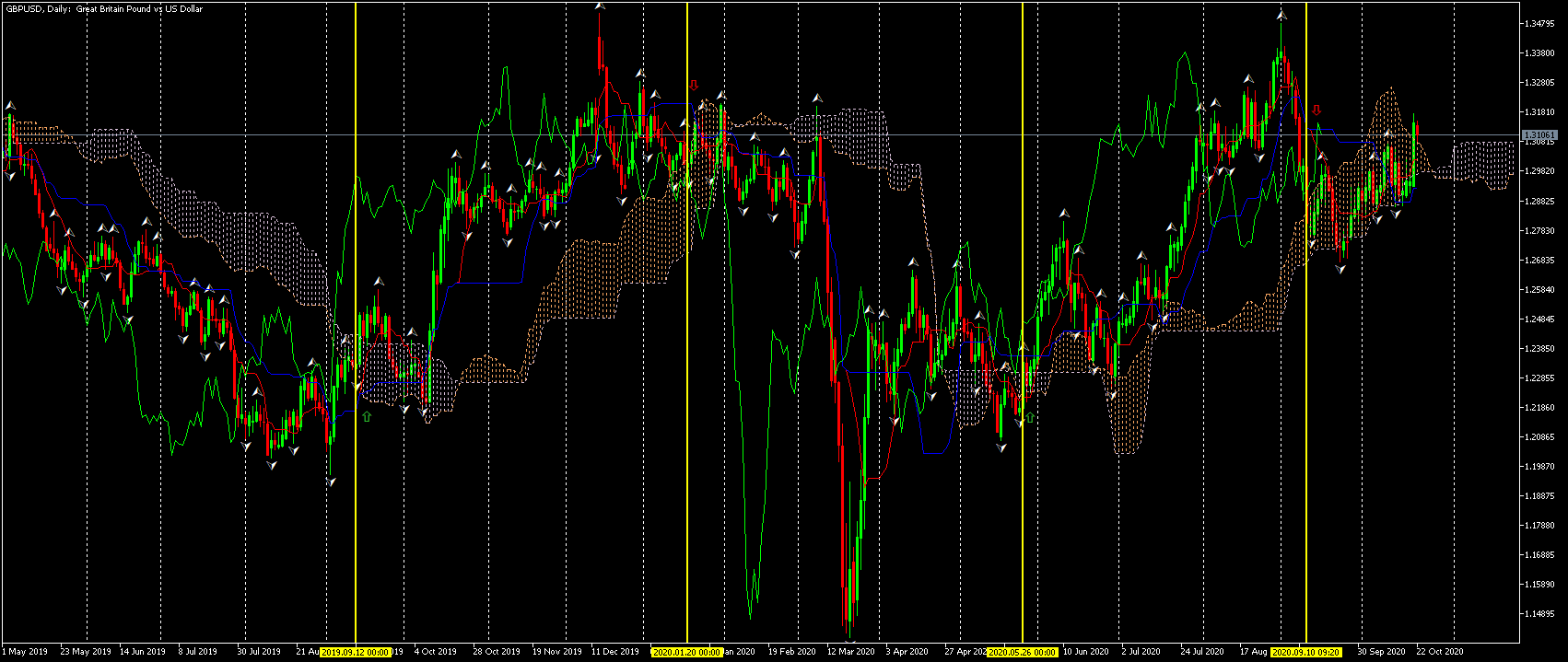1568x662 pixels.
Task: Click the 2 Jul 2020 date label
Action: [1142, 652]
